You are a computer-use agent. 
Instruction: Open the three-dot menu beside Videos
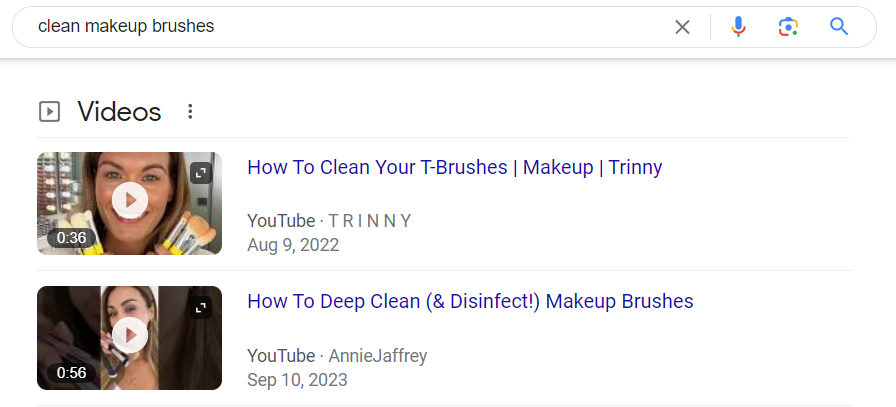tap(191, 112)
